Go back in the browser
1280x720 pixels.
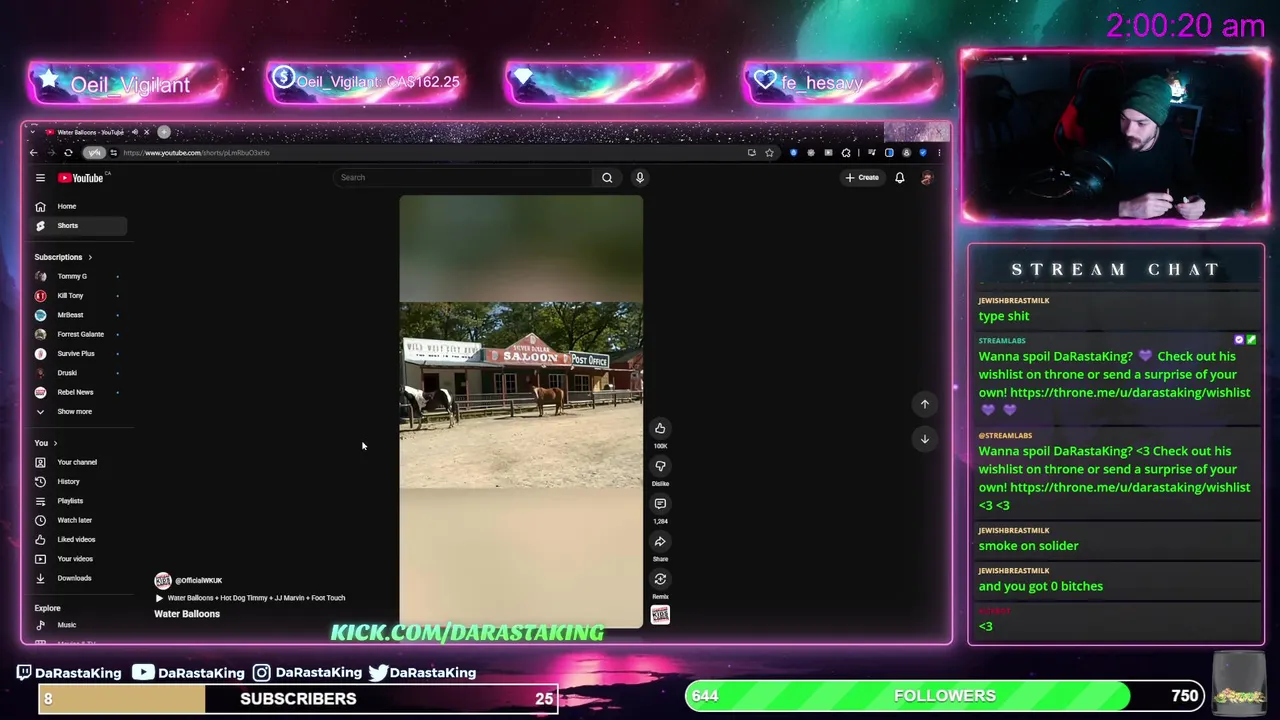tap(33, 153)
